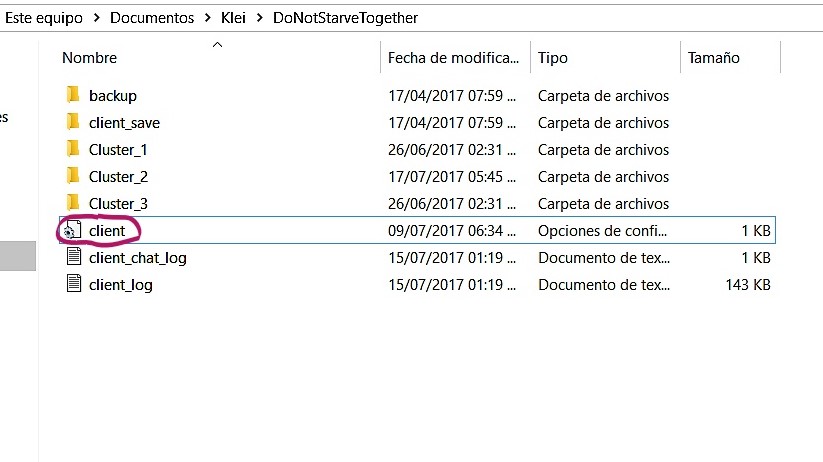Image resolution: width=823 pixels, height=462 pixels.
Task: Click the Tipo column header
Action: [x=553, y=58]
